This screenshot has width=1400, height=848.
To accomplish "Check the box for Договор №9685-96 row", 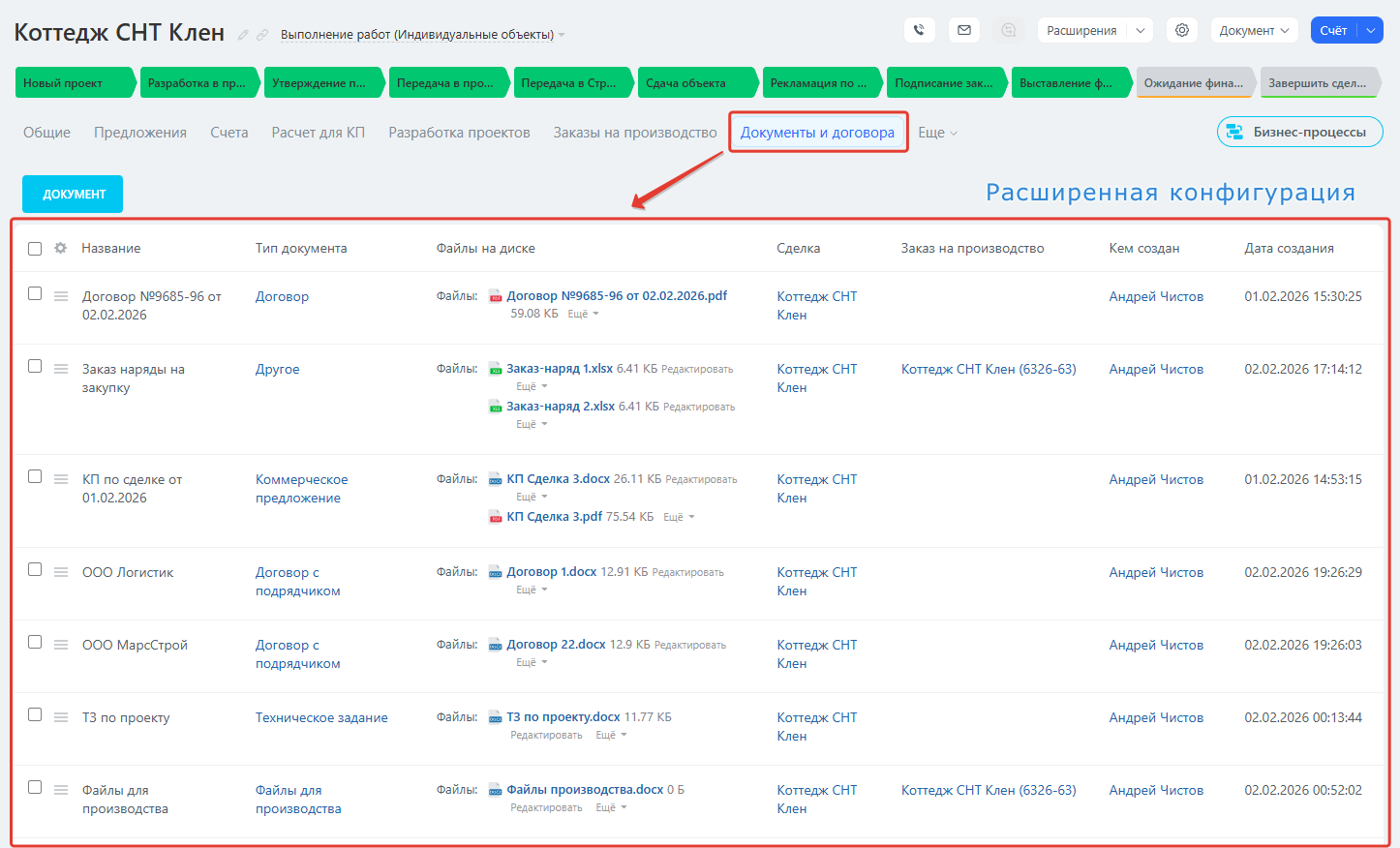I will 35,293.
